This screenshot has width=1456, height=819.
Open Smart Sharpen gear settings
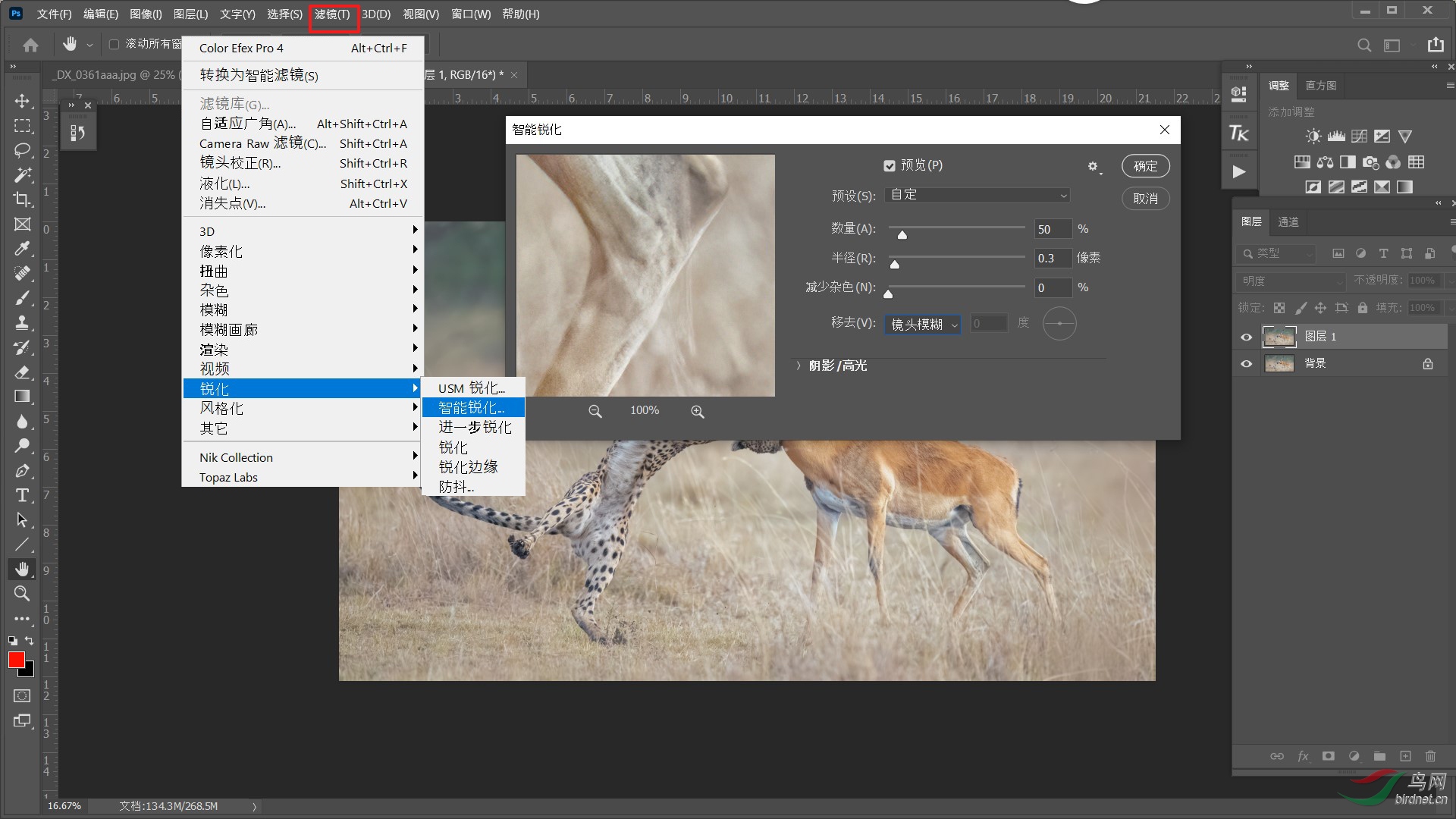pyautogui.click(x=1093, y=166)
